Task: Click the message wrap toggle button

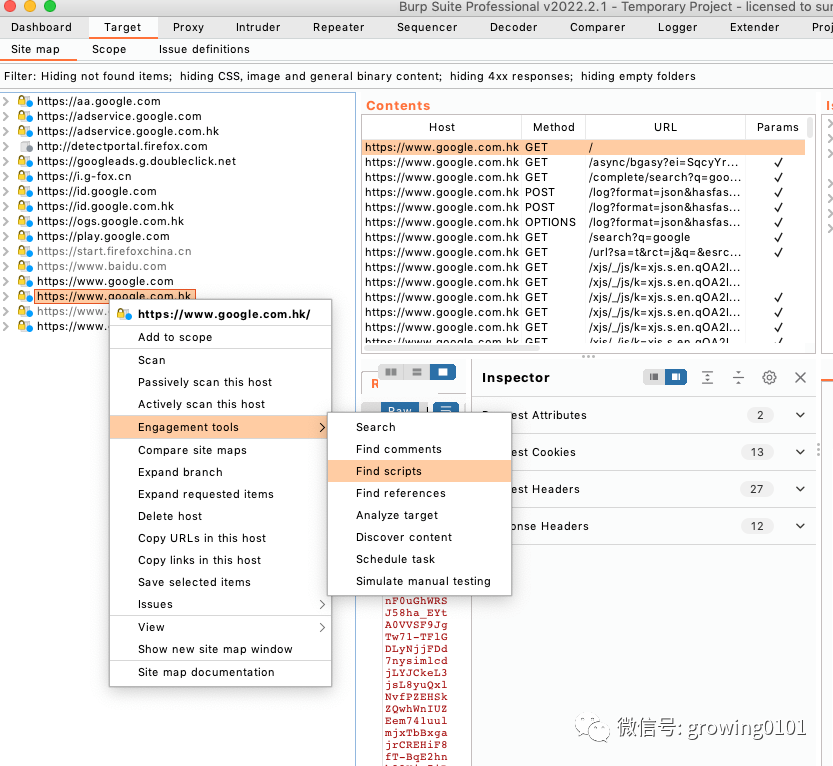Action: pyautogui.click(x=446, y=409)
